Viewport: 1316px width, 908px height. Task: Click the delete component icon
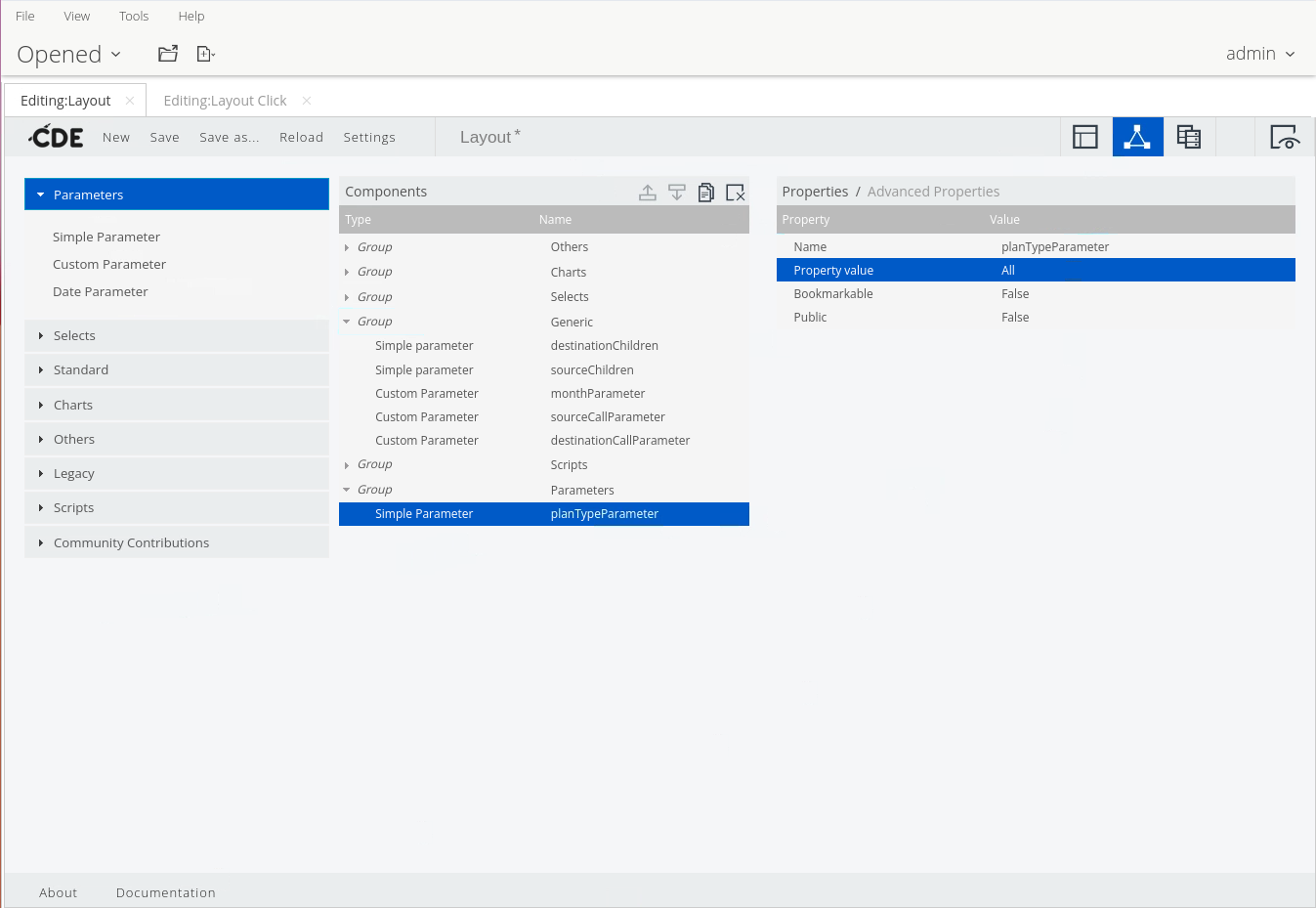(x=736, y=193)
